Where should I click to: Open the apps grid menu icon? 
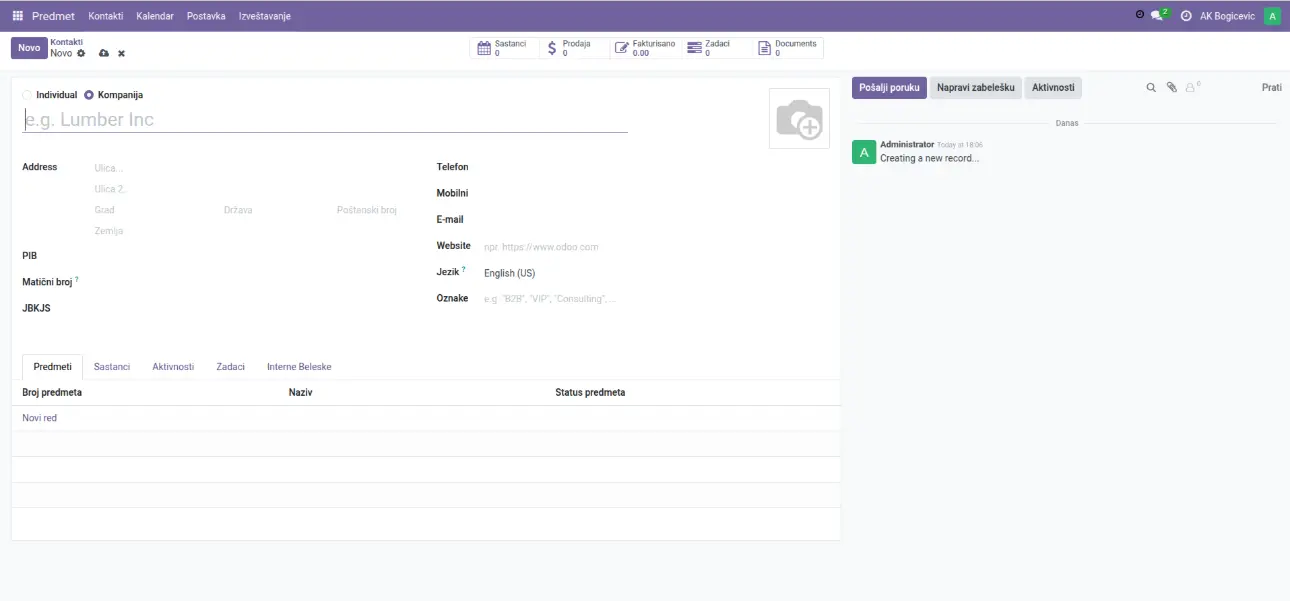point(17,16)
